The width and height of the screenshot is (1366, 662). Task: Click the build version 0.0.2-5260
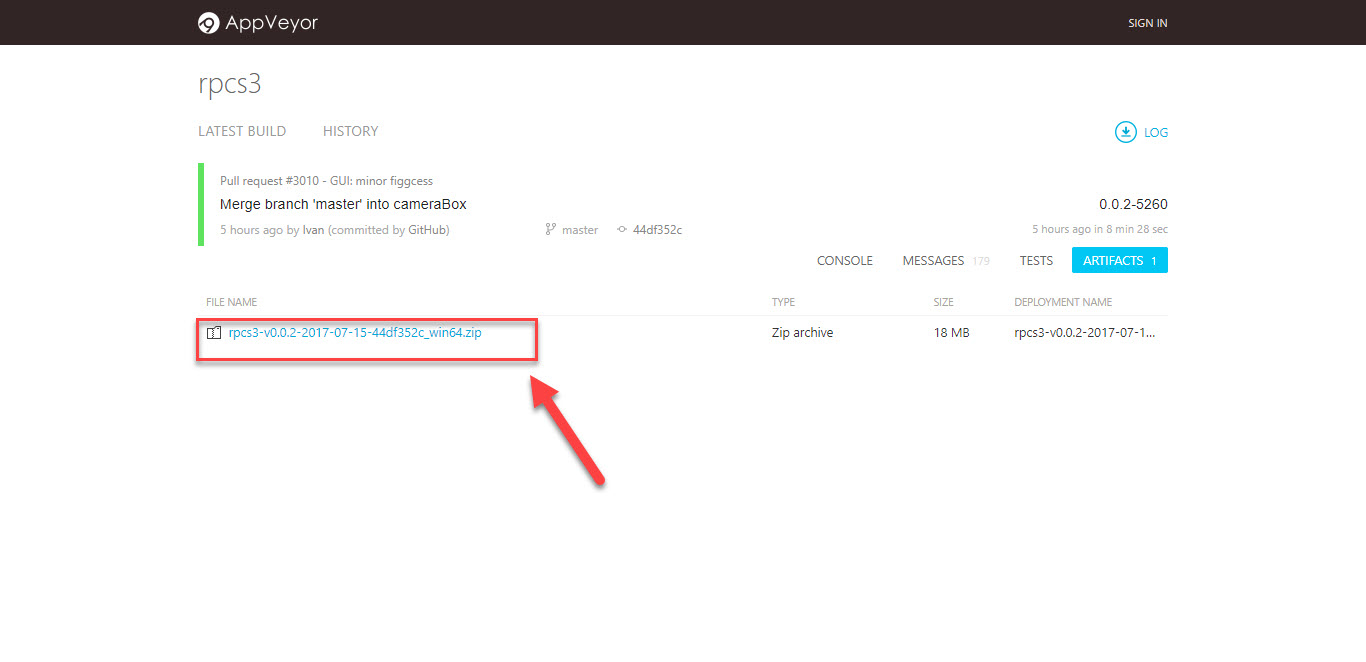[x=1133, y=204]
